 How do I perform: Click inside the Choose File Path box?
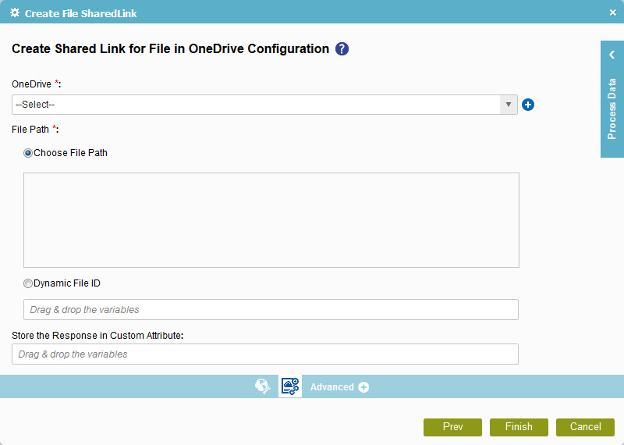[271, 220]
